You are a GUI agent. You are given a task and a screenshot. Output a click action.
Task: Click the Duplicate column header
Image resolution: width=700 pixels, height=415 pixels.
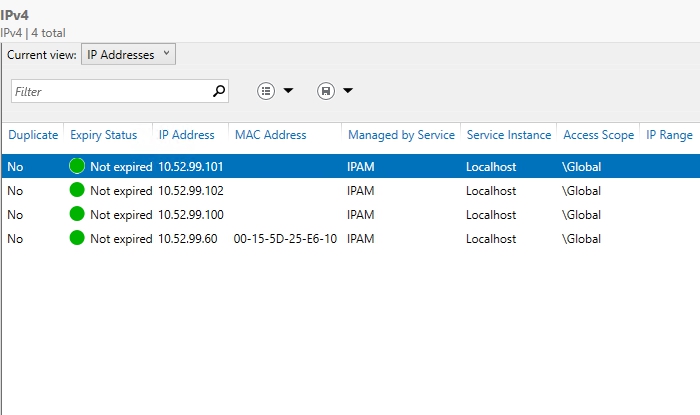[x=33, y=135]
